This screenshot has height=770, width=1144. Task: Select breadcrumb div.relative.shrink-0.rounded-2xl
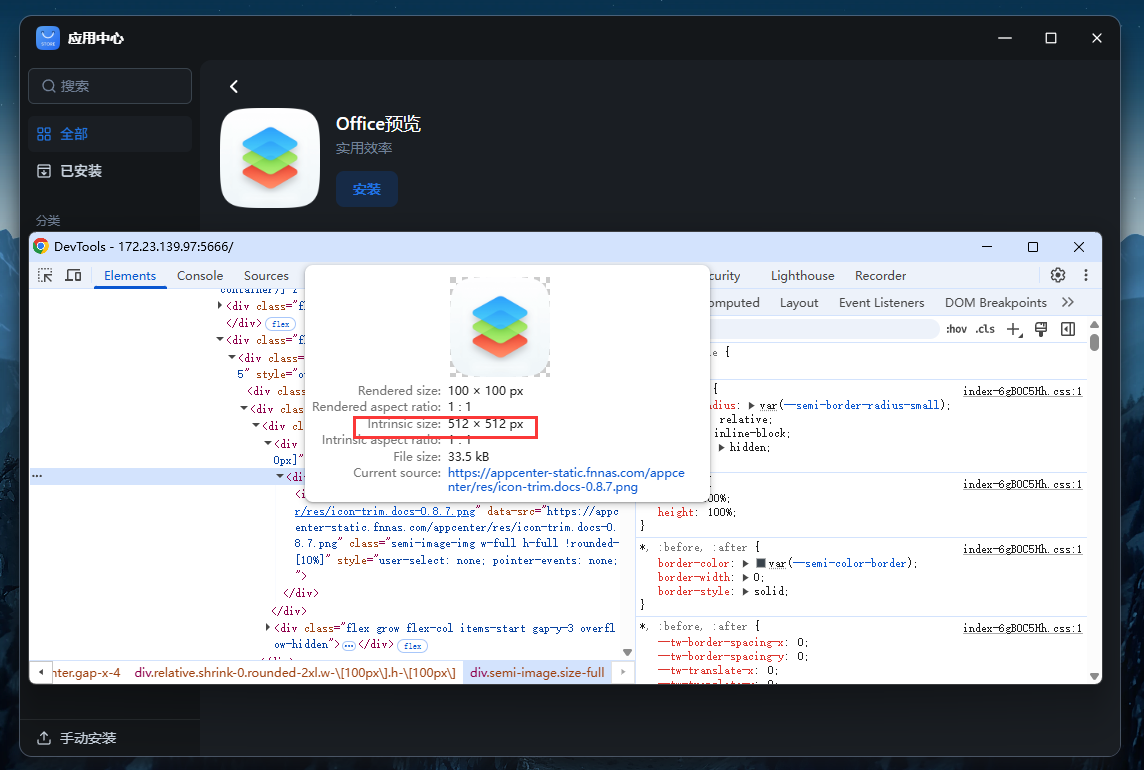295,672
